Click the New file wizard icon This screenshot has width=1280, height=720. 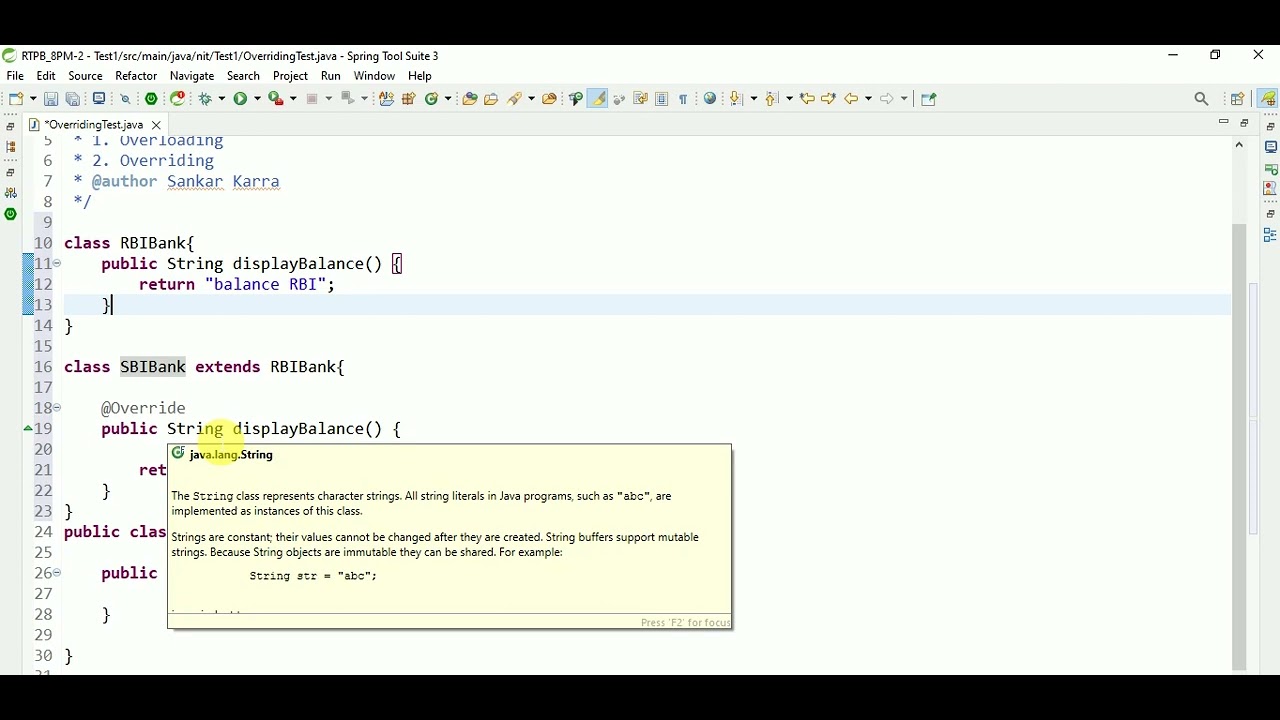pos(16,99)
